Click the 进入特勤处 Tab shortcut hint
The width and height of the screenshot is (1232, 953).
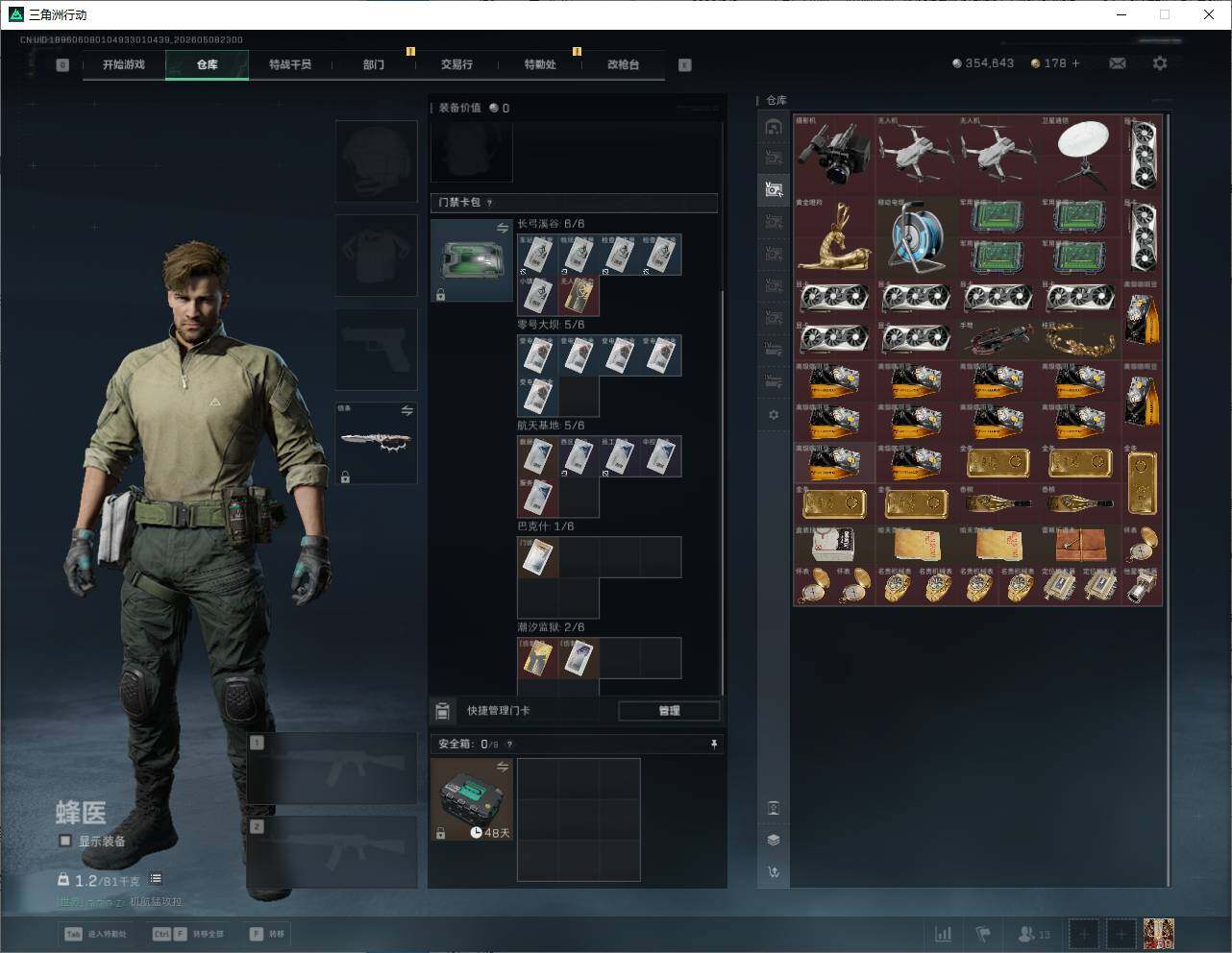coord(95,934)
